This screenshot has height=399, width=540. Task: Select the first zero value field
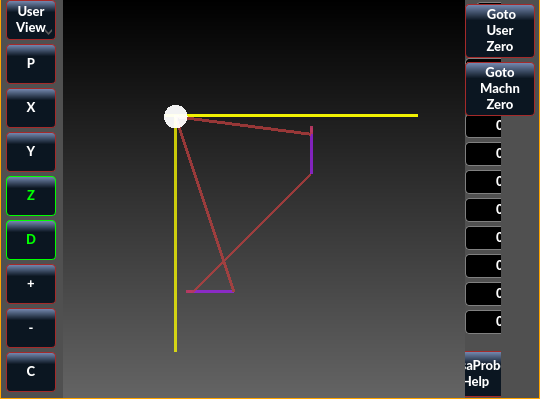pyautogui.click(x=484, y=126)
